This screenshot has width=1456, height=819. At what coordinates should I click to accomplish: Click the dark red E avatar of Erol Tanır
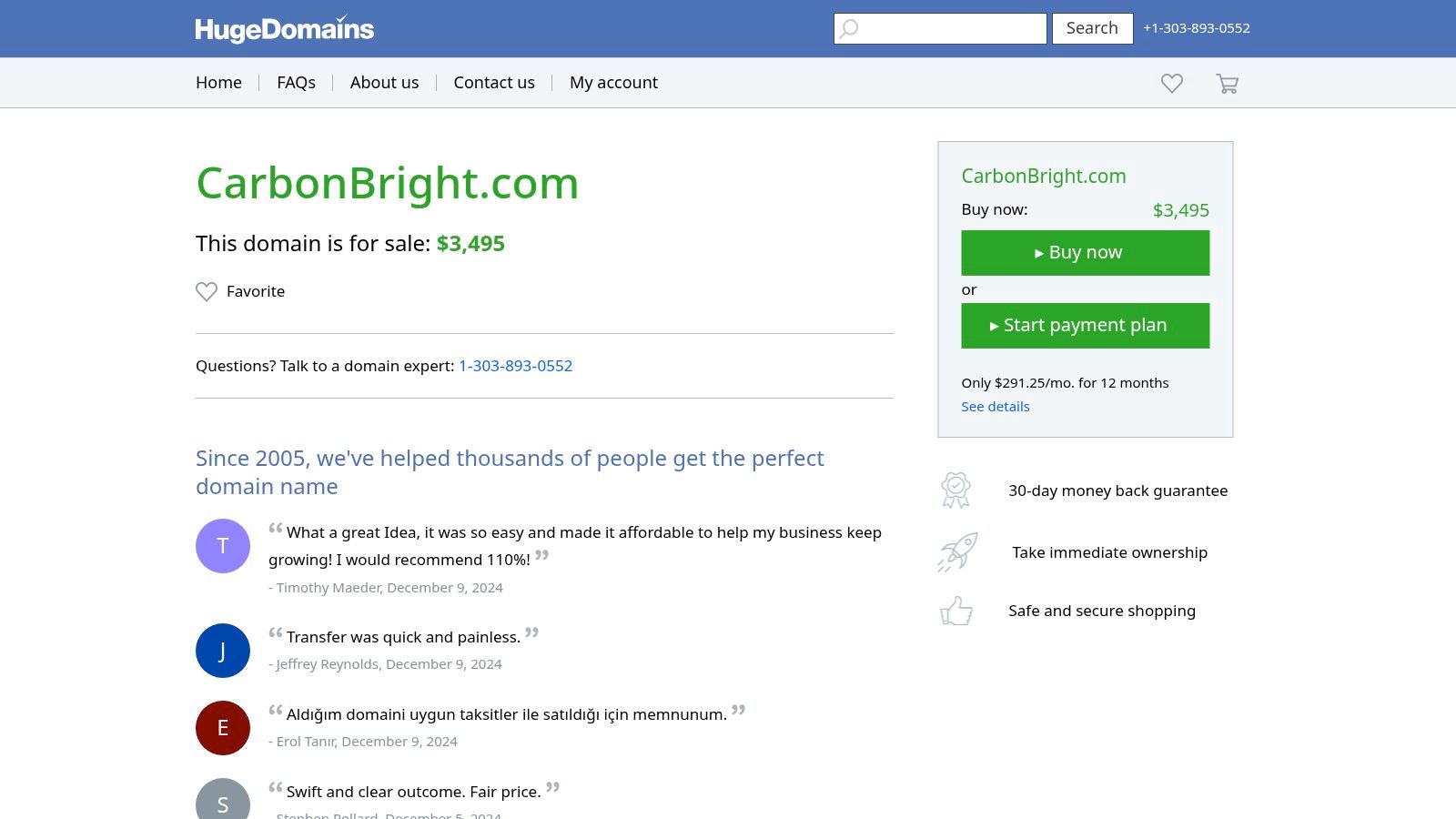(223, 728)
